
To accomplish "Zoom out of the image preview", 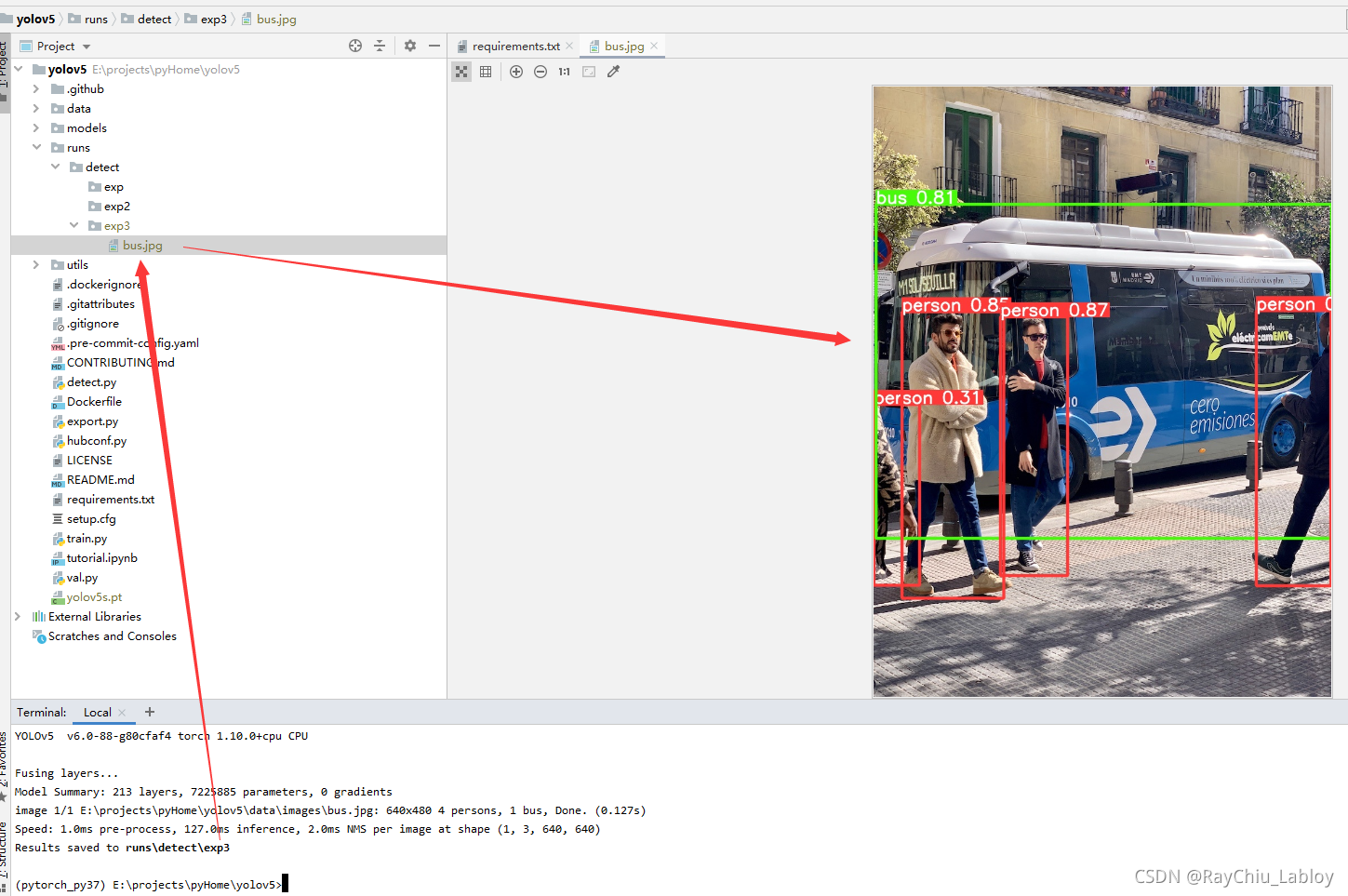I will pos(541,71).
